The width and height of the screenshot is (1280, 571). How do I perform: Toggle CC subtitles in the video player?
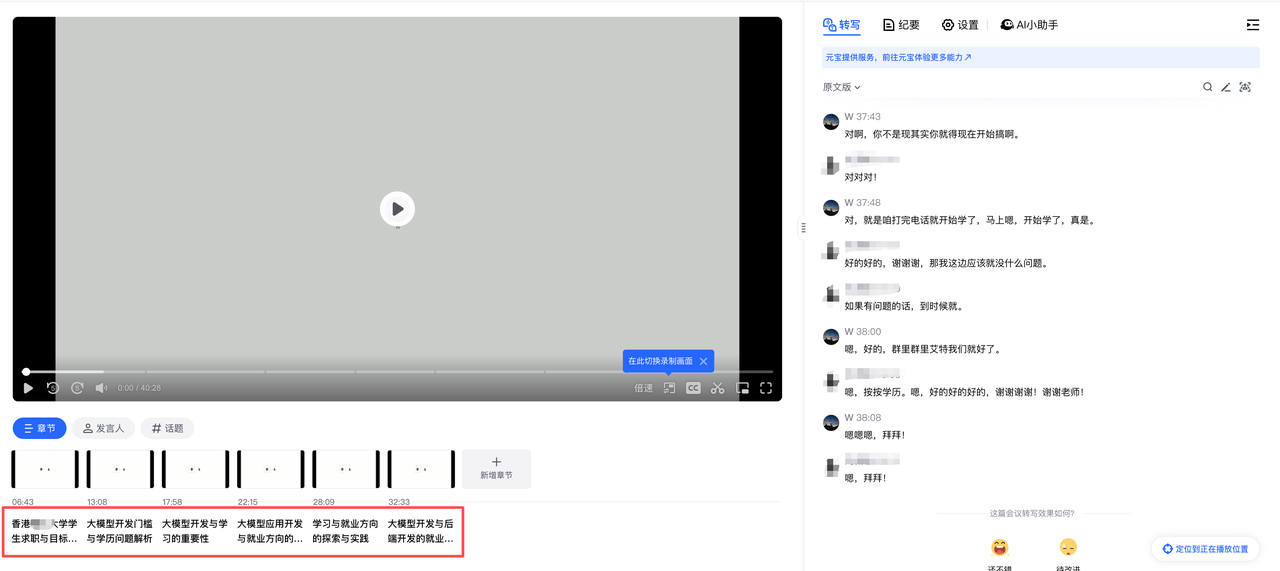click(693, 388)
